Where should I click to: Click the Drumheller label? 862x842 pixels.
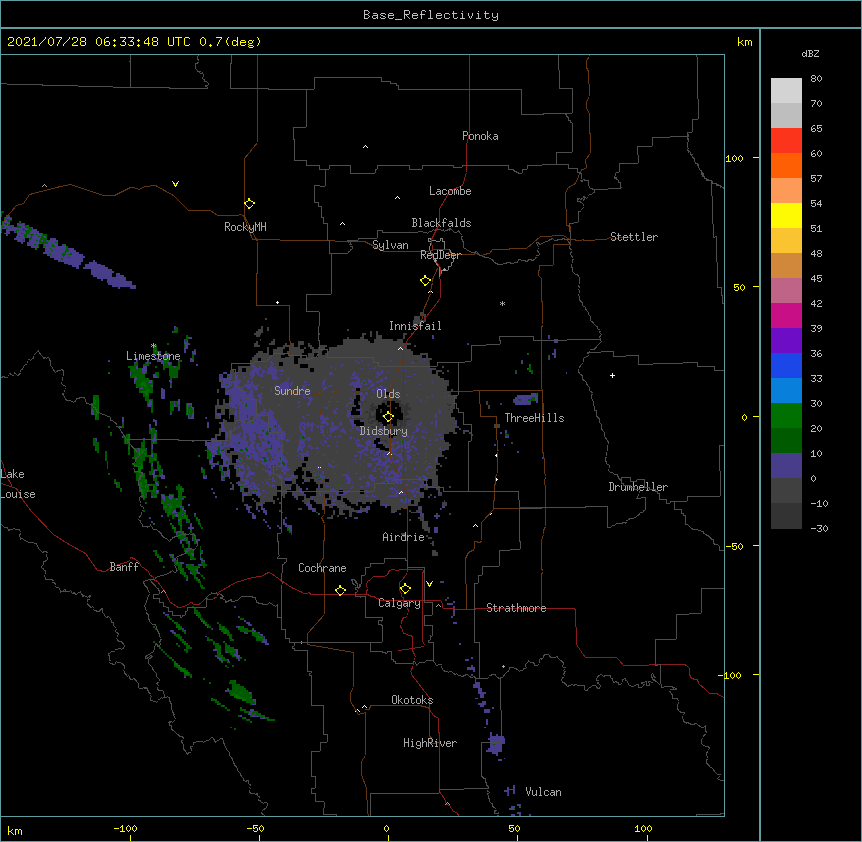point(638,487)
